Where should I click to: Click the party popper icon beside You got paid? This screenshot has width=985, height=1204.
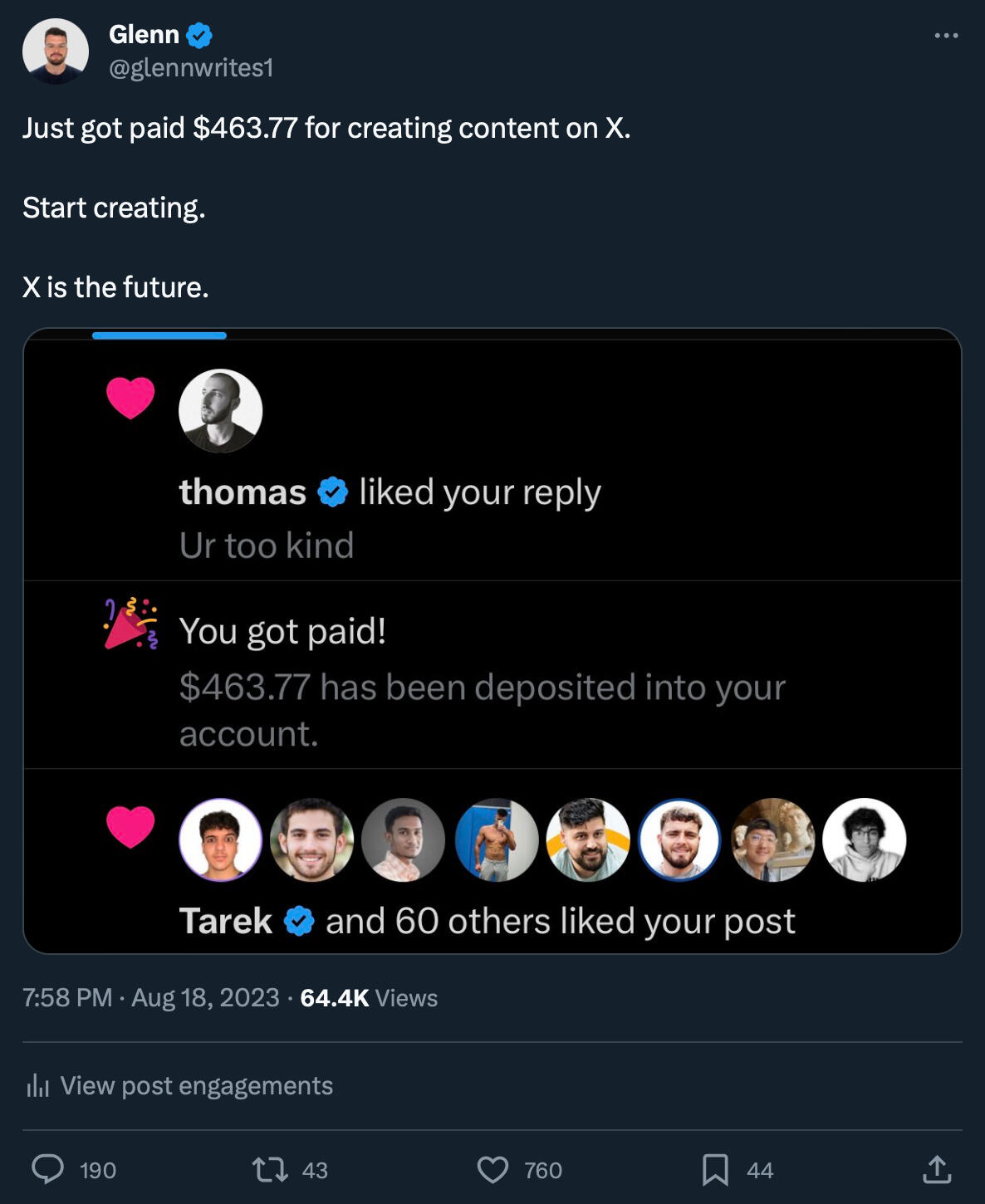click(130, 623)
